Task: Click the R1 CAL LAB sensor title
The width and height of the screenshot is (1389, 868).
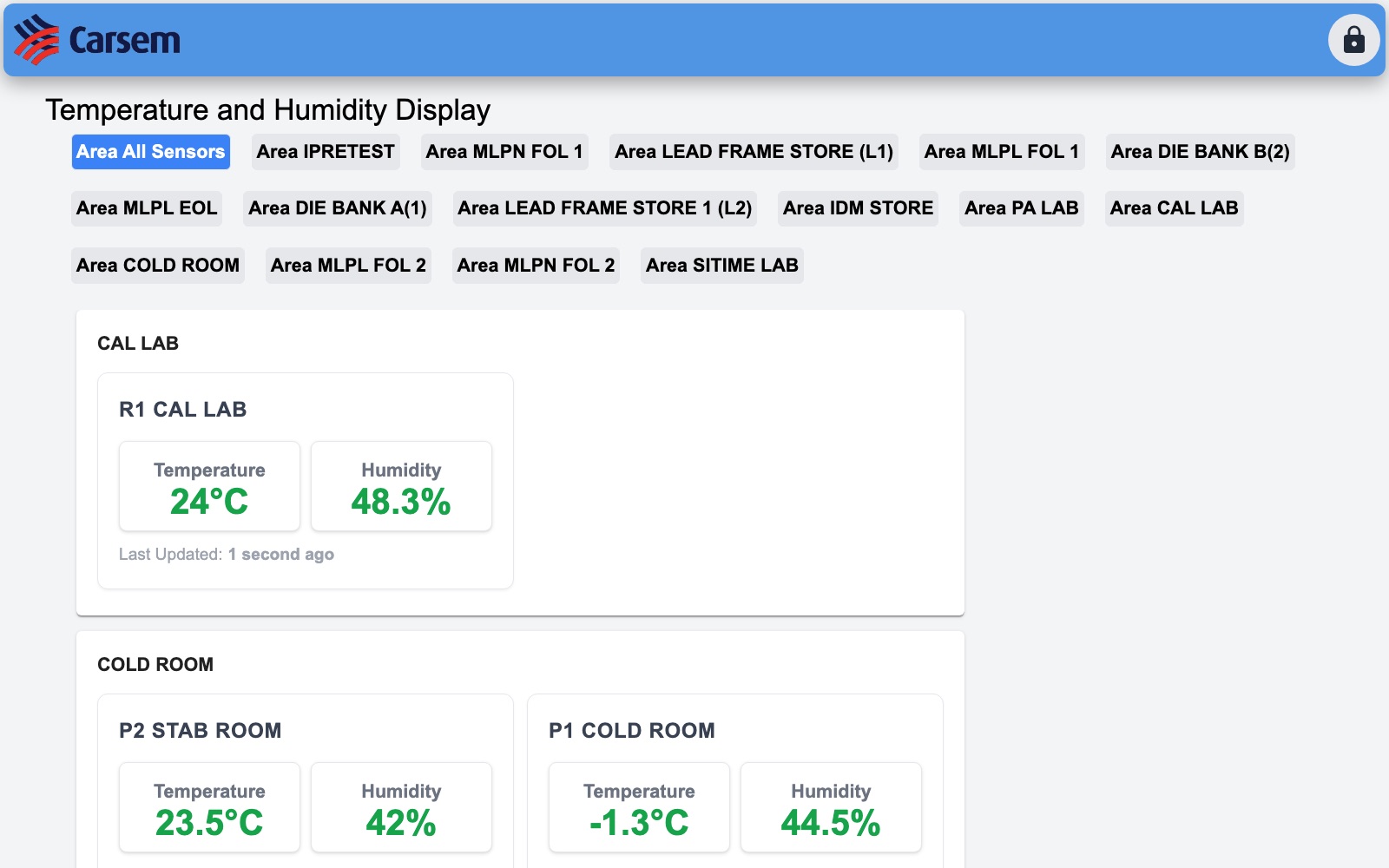Action: click(183, 410)
